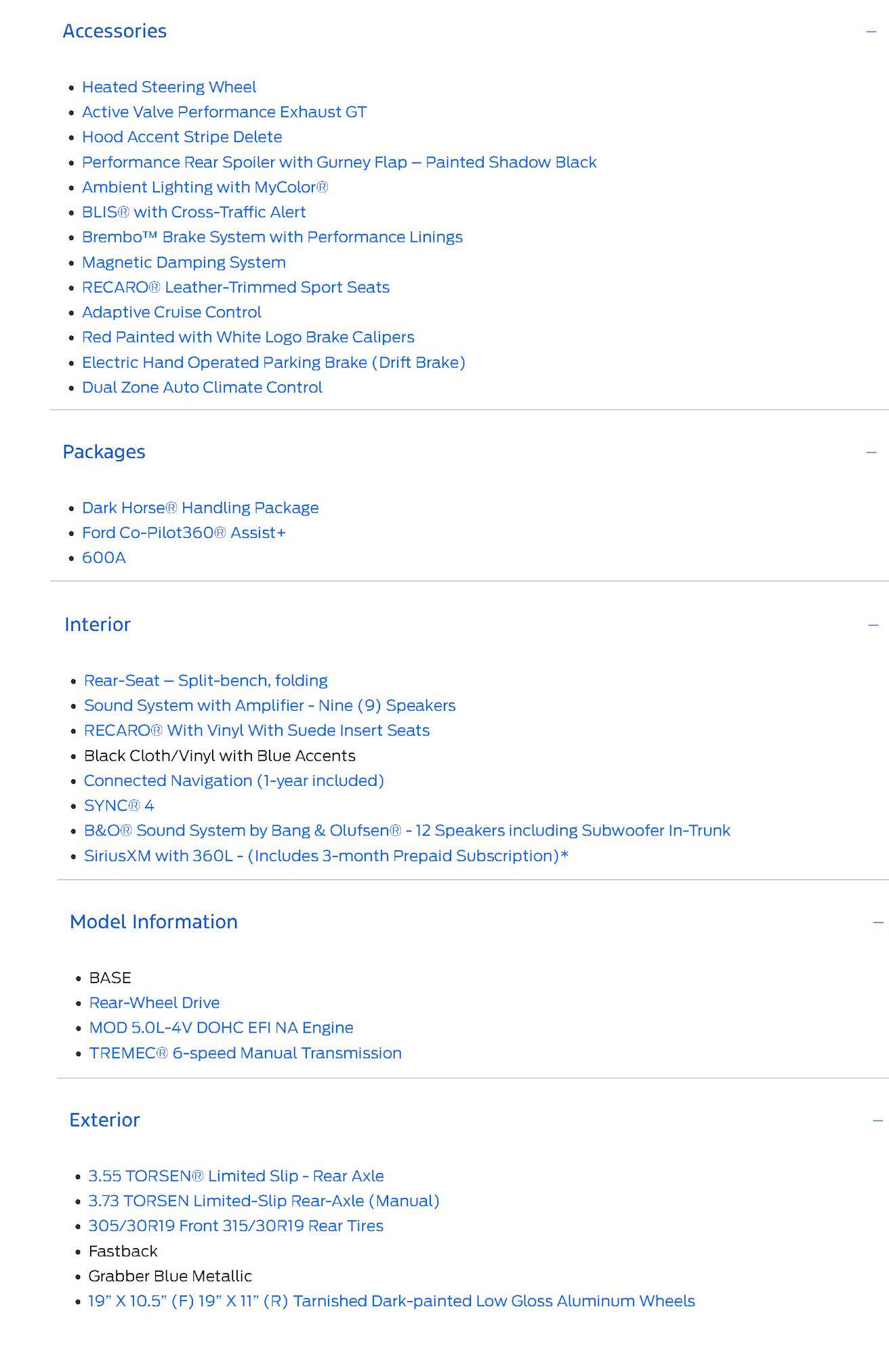Screen dimensions: 889x1372
Task: View the B&O Sound System link
Action: (x=407, y=831)
